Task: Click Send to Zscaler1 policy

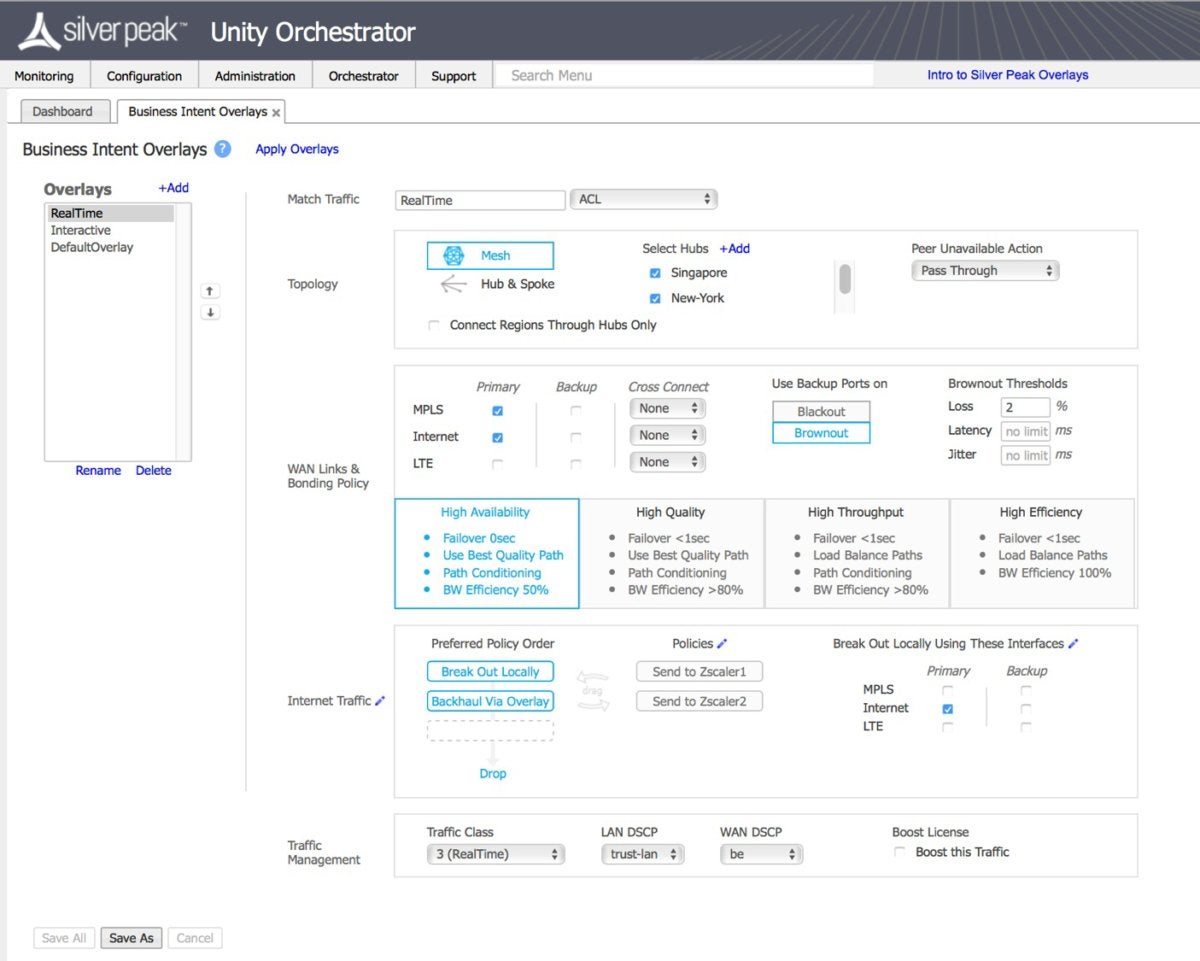Action: click(x=699, y=672)
